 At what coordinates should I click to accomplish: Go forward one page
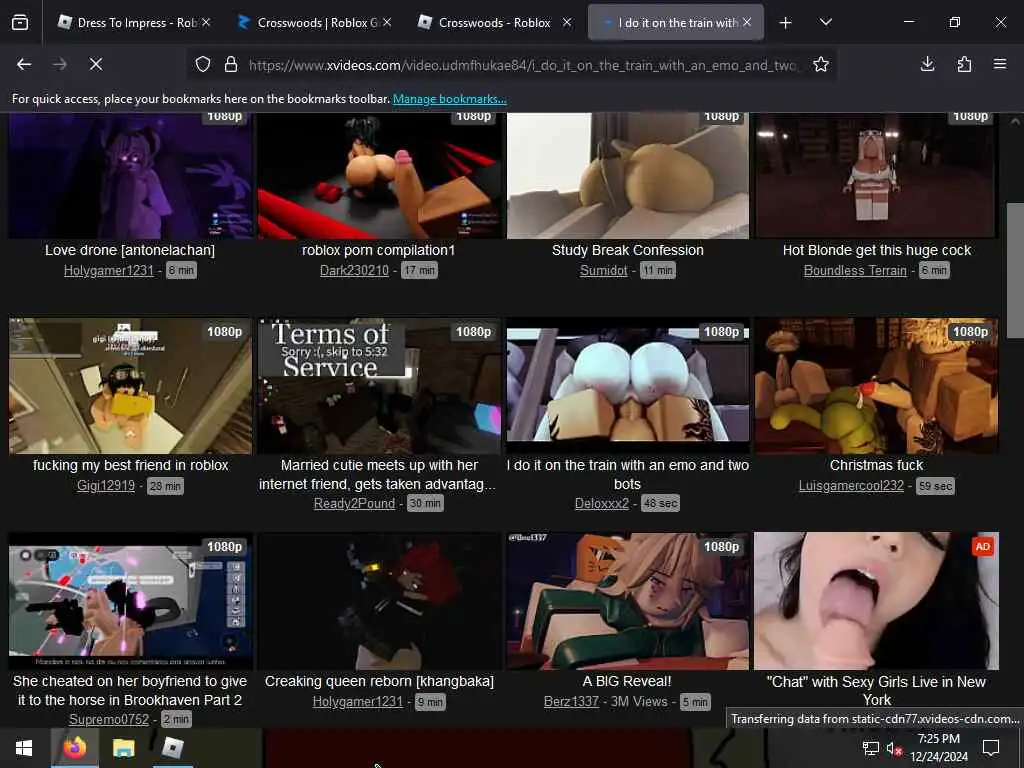(x=60, y=64)
